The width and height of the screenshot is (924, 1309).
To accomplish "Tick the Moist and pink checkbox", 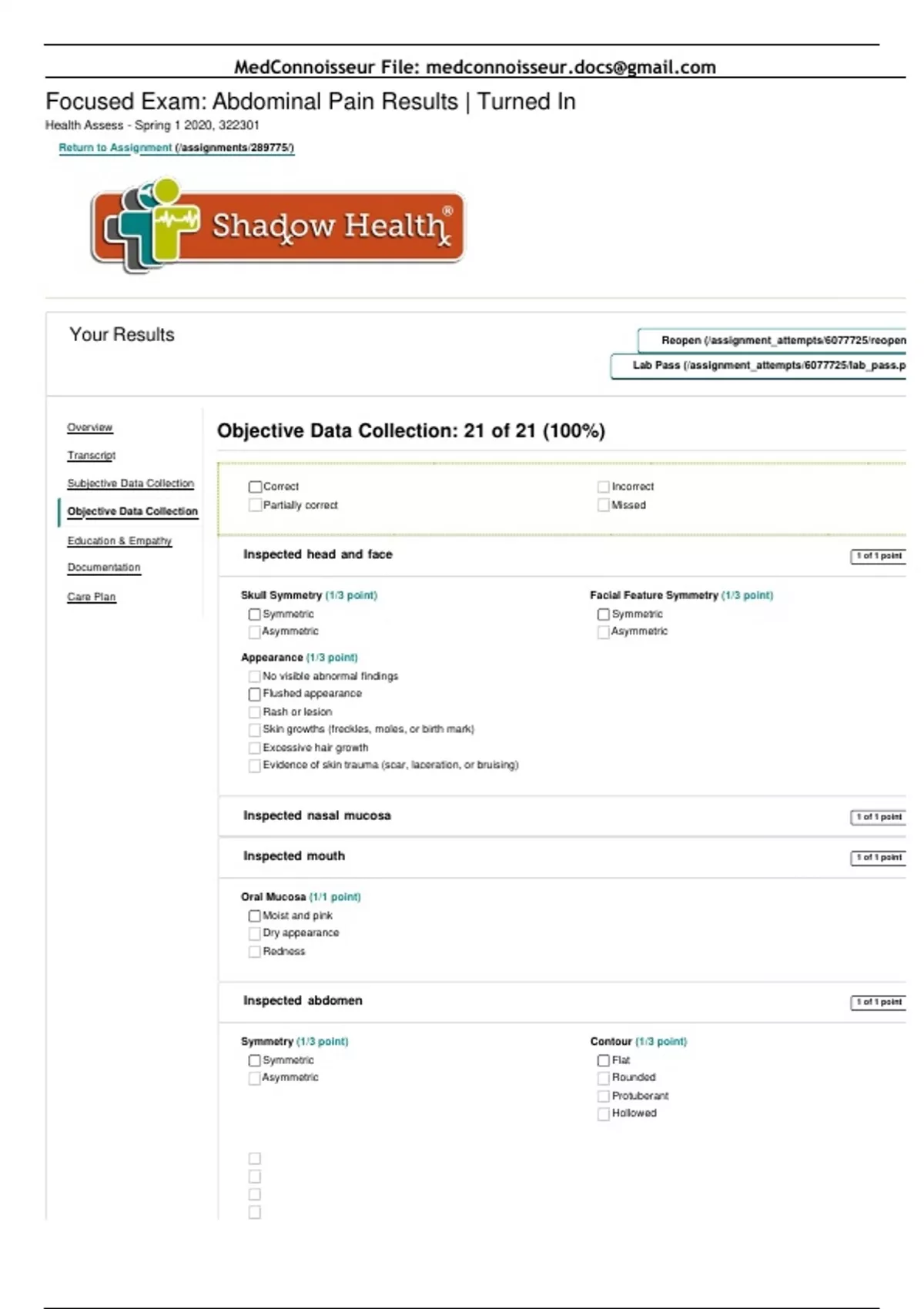I will (x=255, y=916).
